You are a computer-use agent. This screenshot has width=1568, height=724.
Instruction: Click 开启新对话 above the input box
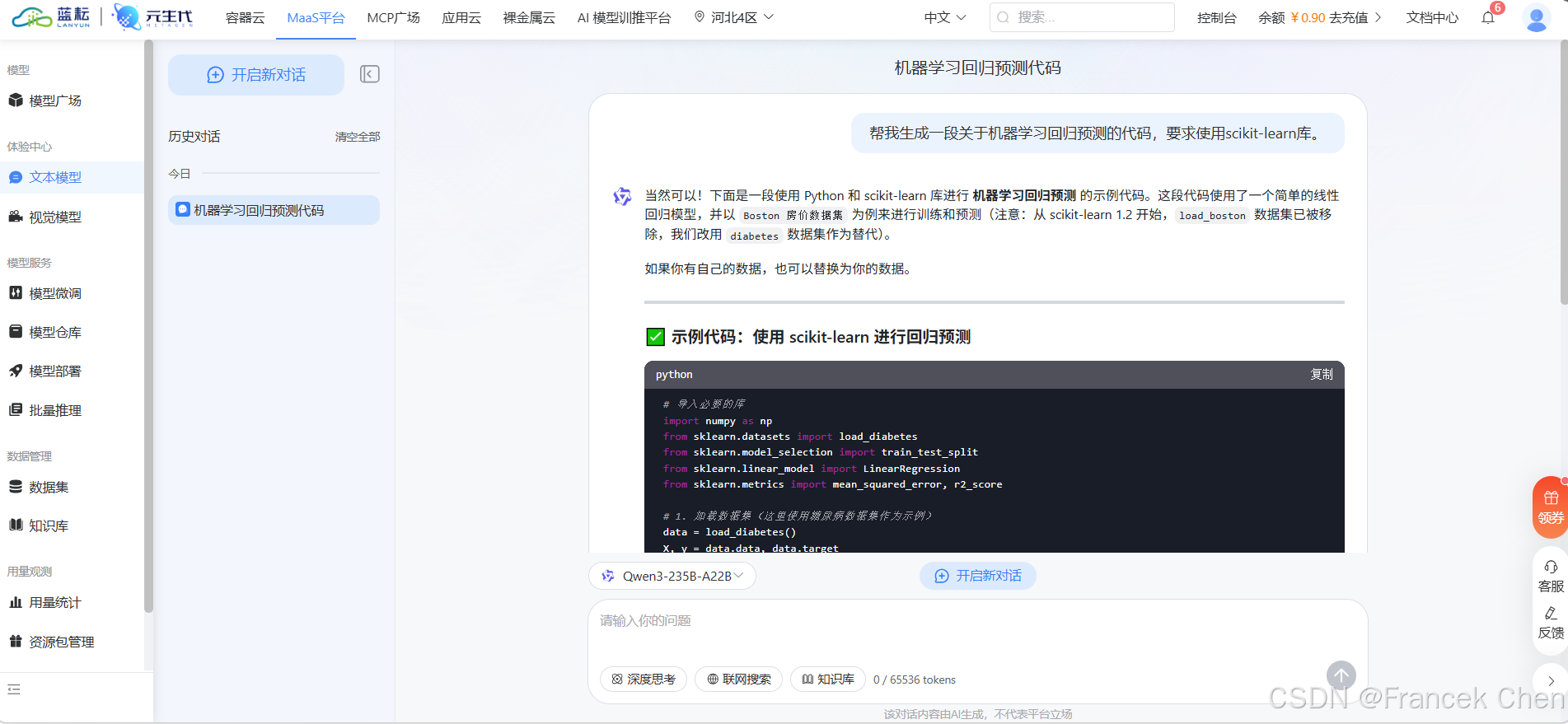pos(977,576)
